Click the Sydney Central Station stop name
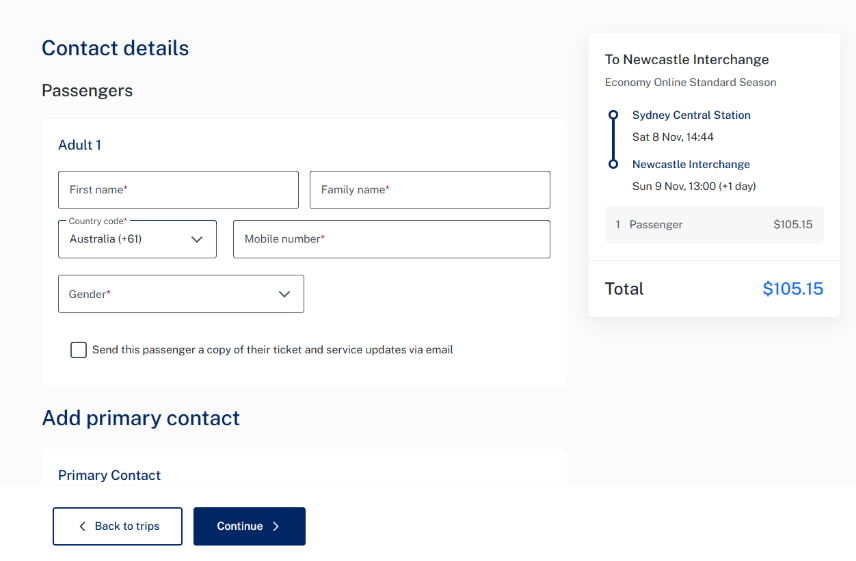 691,115
